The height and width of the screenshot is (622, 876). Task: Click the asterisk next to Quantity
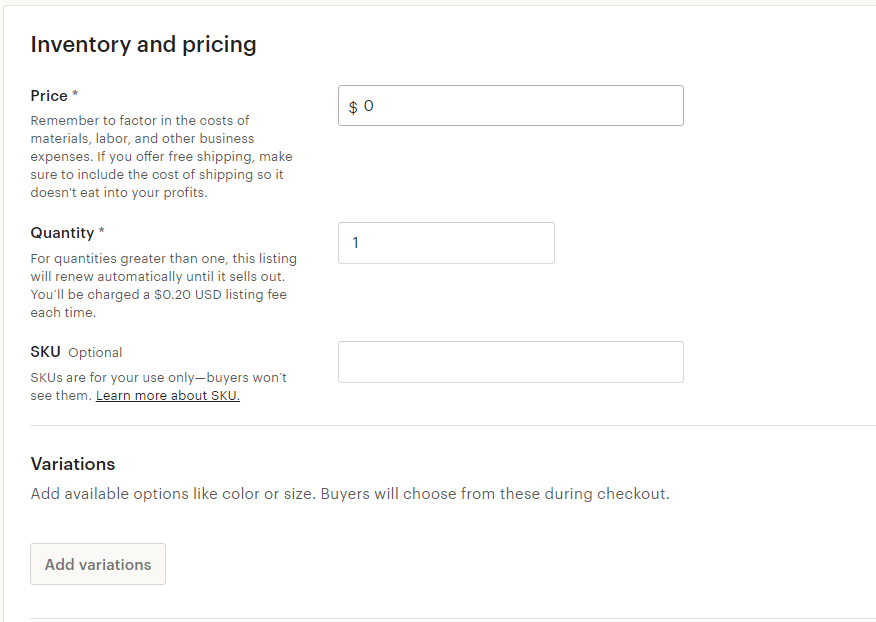pos(101,232)
